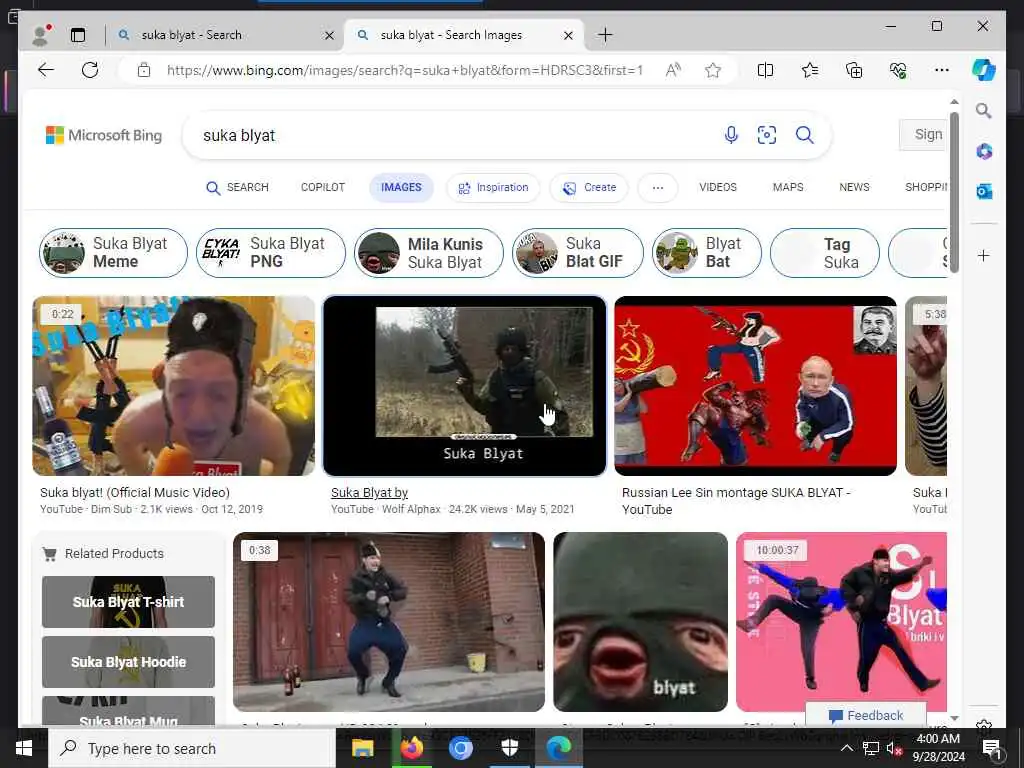
Task: Submit search with magnifier icon
Action: pyautogui.click(x=805, y=135)
